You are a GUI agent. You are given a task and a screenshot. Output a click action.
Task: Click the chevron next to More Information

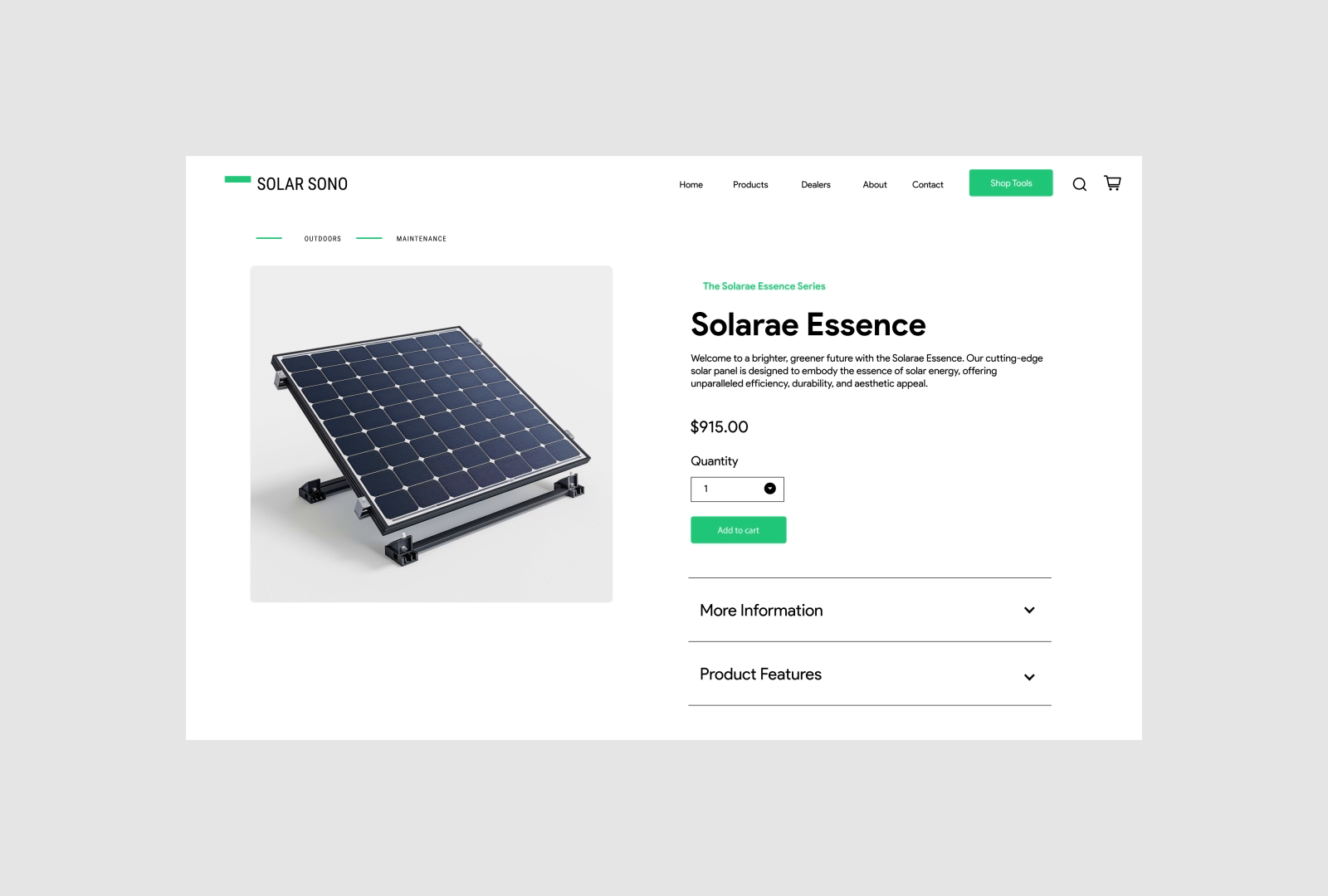pos(1029,610)
